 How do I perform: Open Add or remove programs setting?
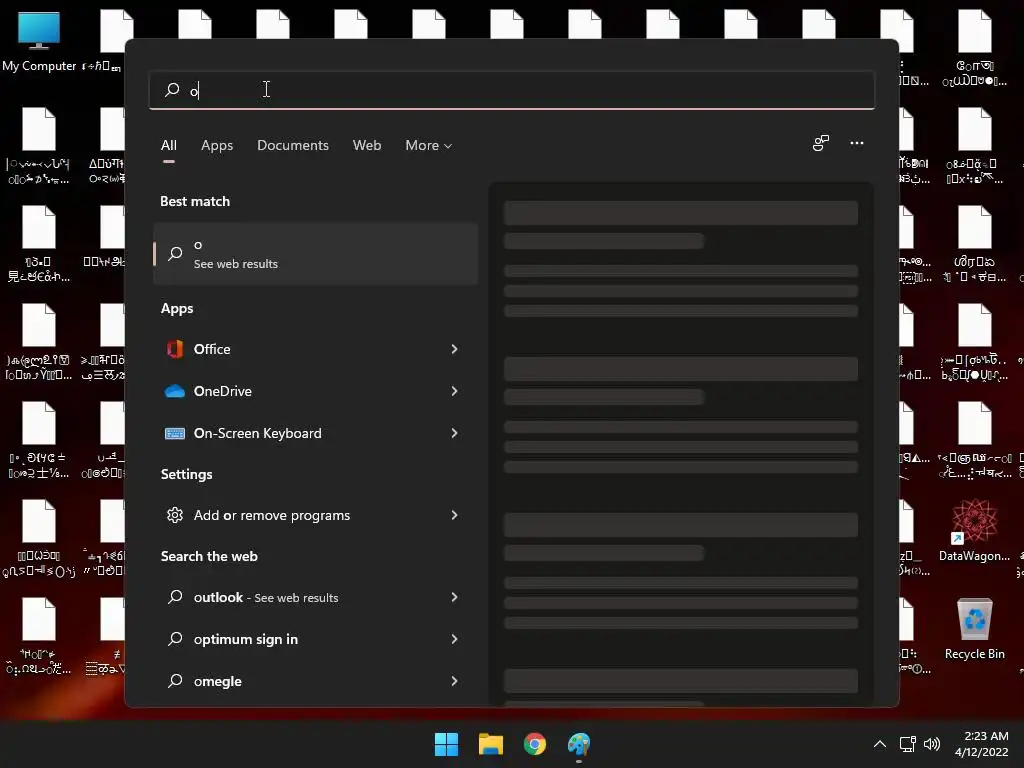[315, 515]
